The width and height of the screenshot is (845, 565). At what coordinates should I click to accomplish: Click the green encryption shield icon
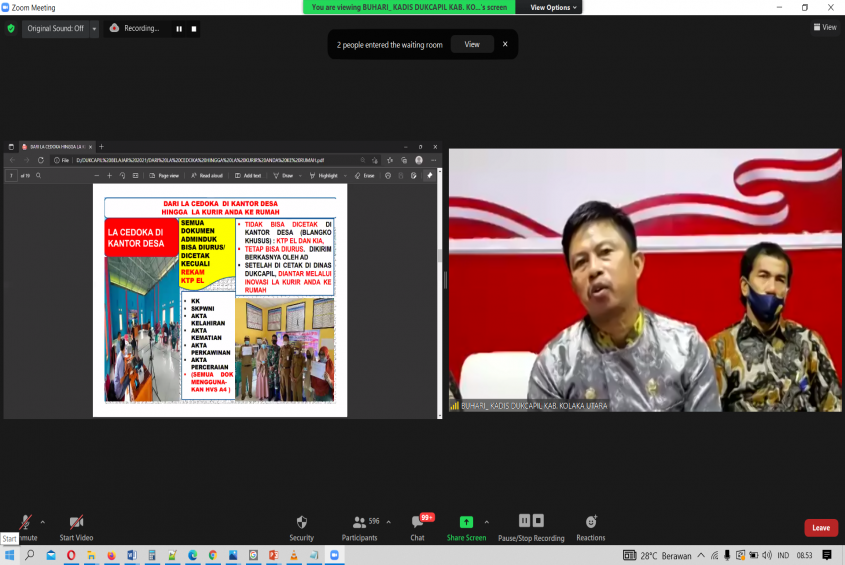tap(11, 28)
